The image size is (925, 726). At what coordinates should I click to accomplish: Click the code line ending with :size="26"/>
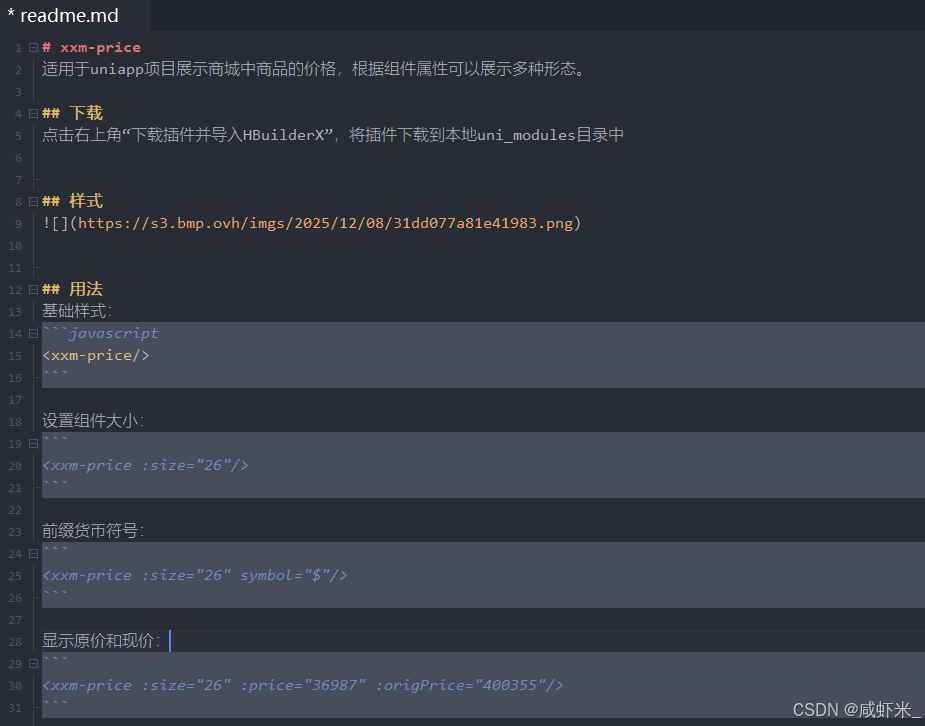[145, 465]
